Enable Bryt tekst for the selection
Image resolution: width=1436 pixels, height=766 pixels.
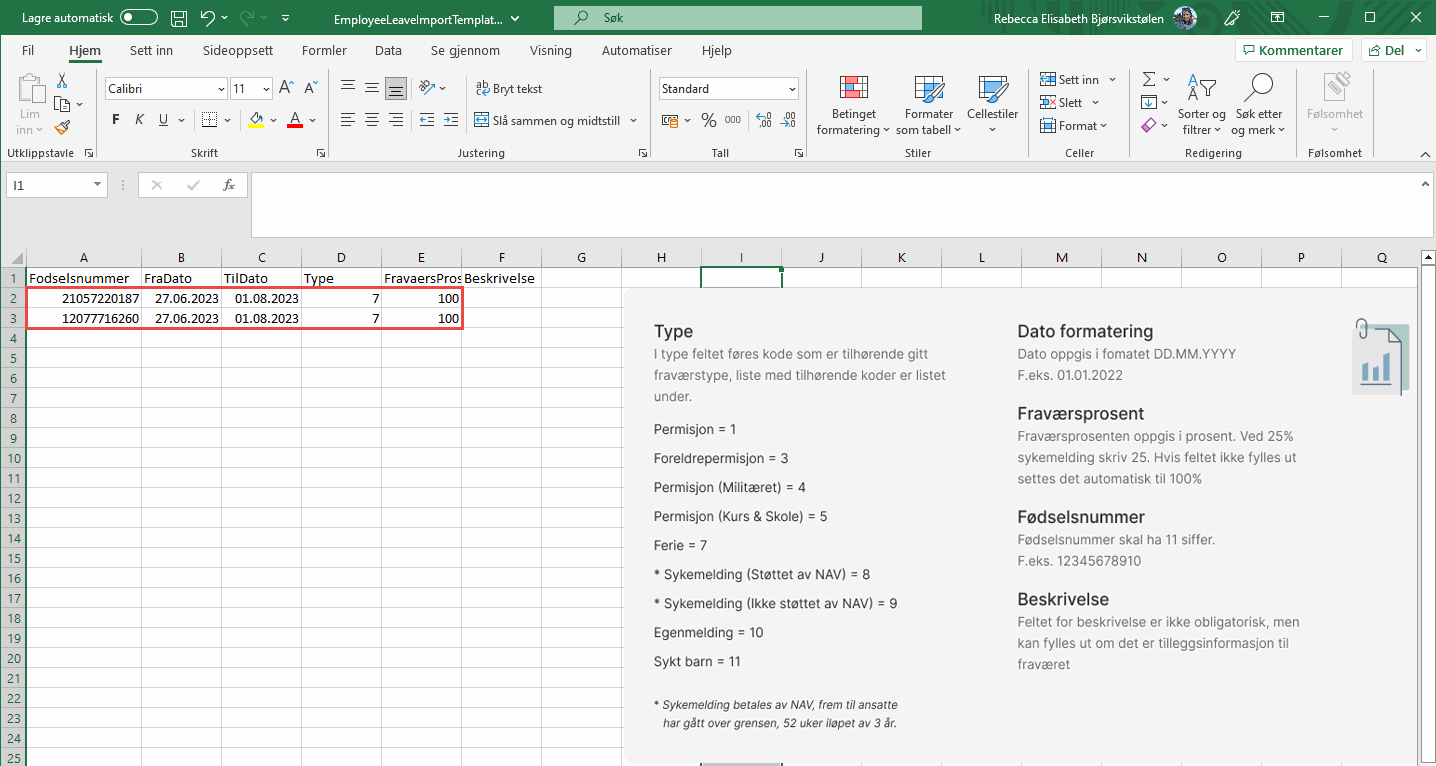508,88
